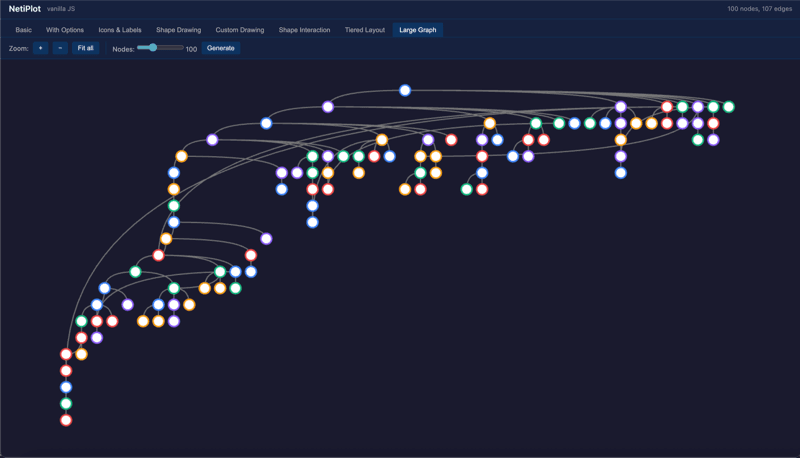Go to the Shape Drawing tab
This screenshot has height=458, width=800.
(179, 30)
